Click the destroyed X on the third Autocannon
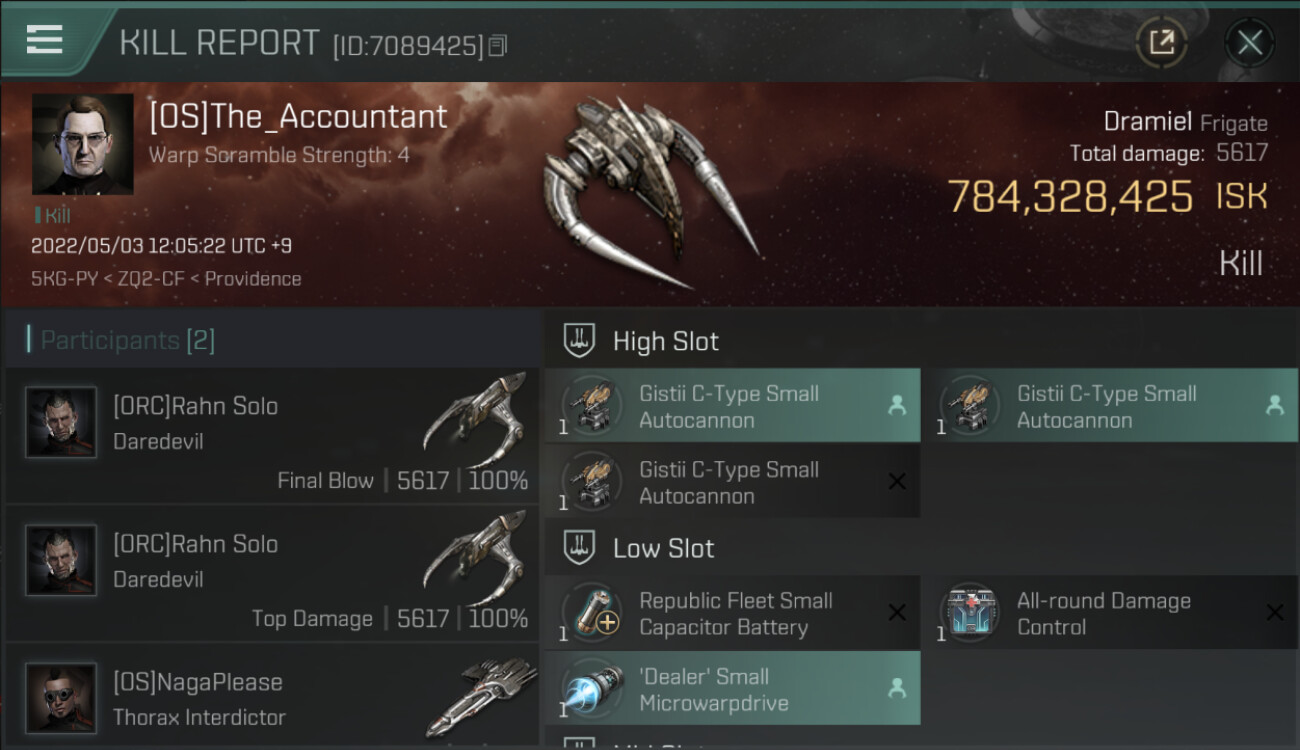The height and width of the screenshot is (750, 1300). tap(897, 482)
